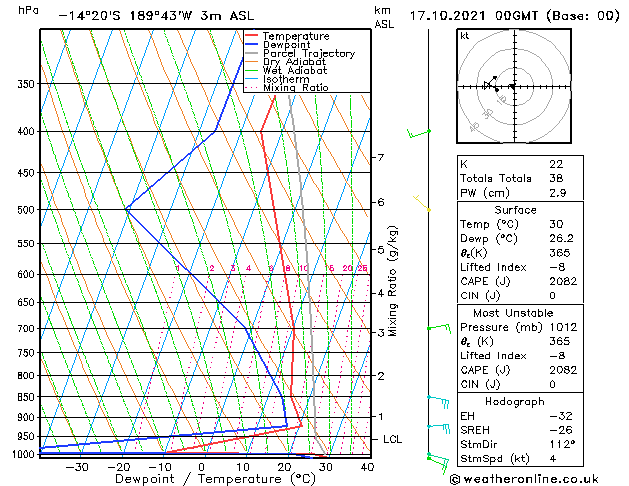Select the Dry Adiabat legend entry
Image resolution: width=629 pixels, height=486 pixels.
[x=294, y=62]
